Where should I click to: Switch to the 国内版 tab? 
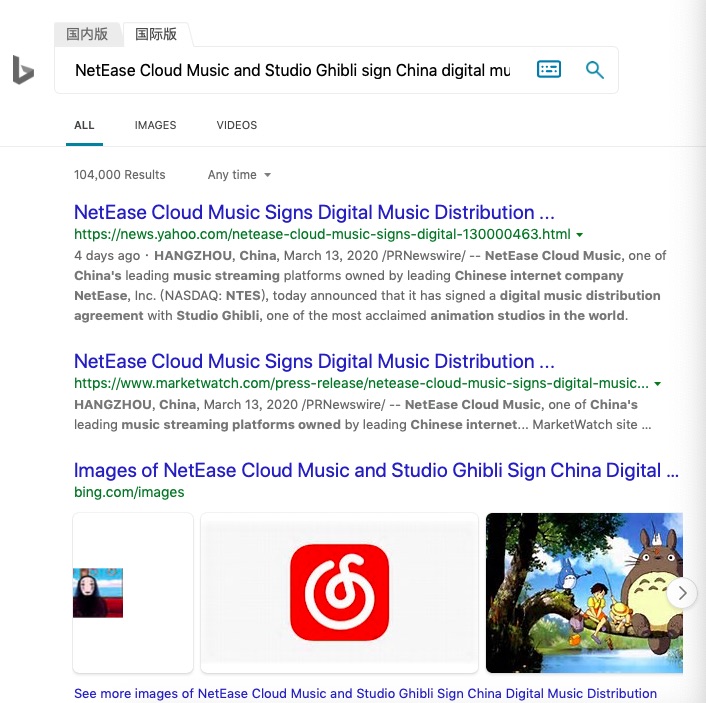tap(87, 34)
